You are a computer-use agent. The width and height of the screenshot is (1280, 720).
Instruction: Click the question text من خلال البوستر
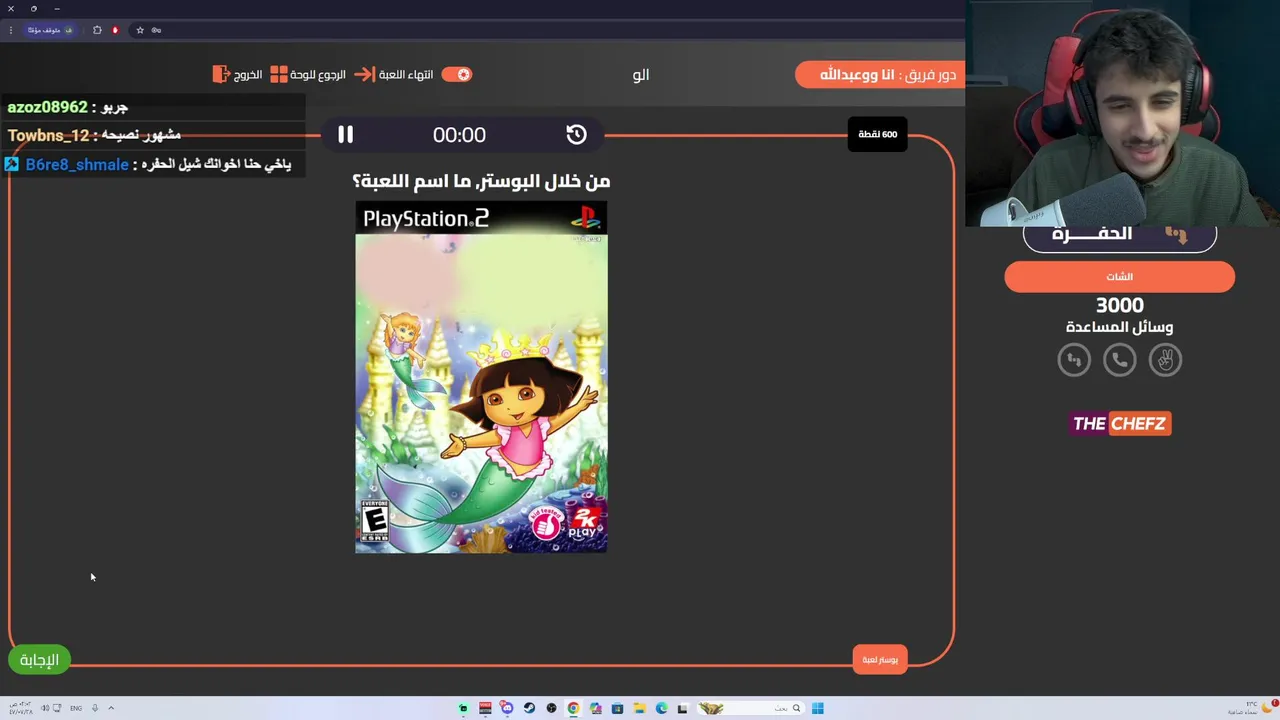pos(481,181)
